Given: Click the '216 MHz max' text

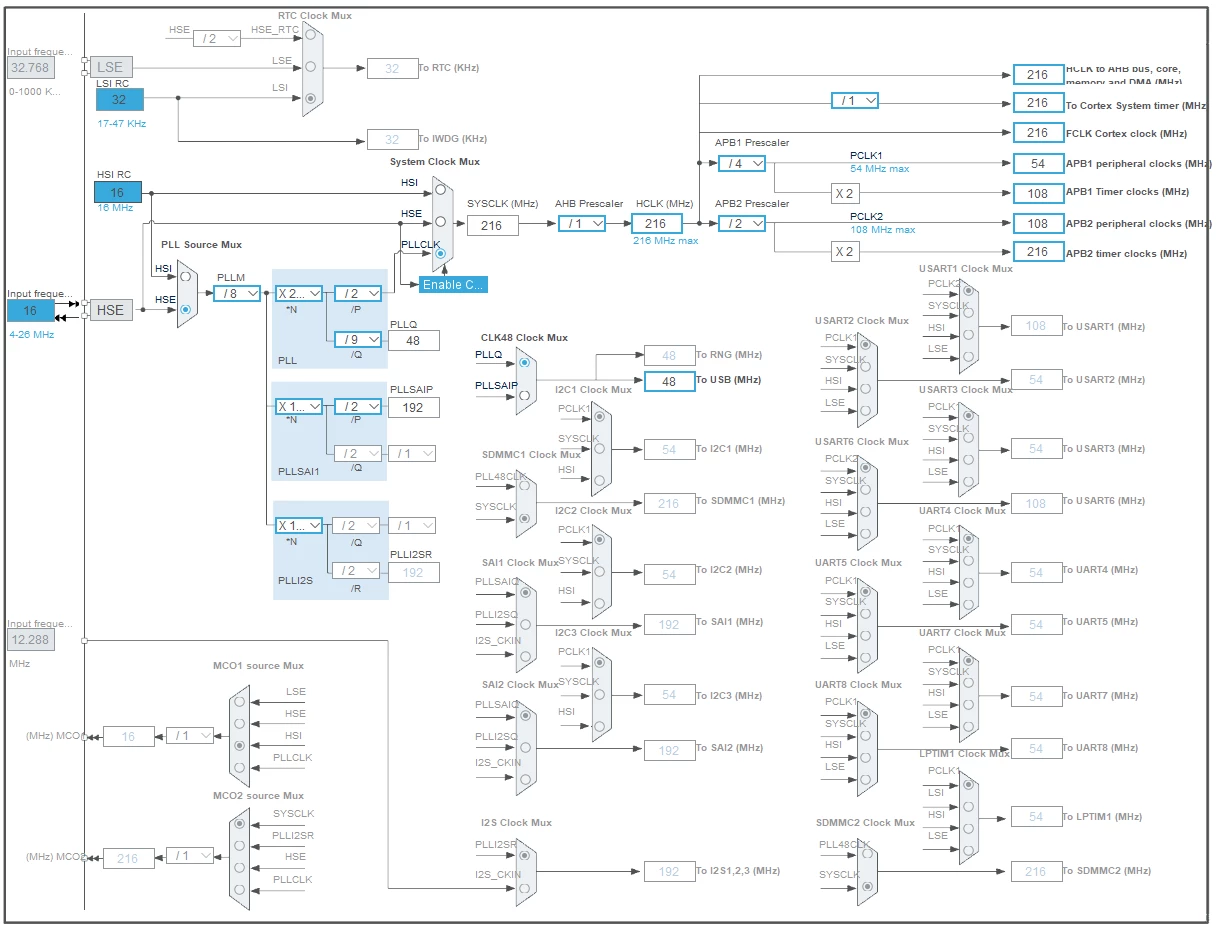Looking at the screenshot, I should [x=665, y=241].
